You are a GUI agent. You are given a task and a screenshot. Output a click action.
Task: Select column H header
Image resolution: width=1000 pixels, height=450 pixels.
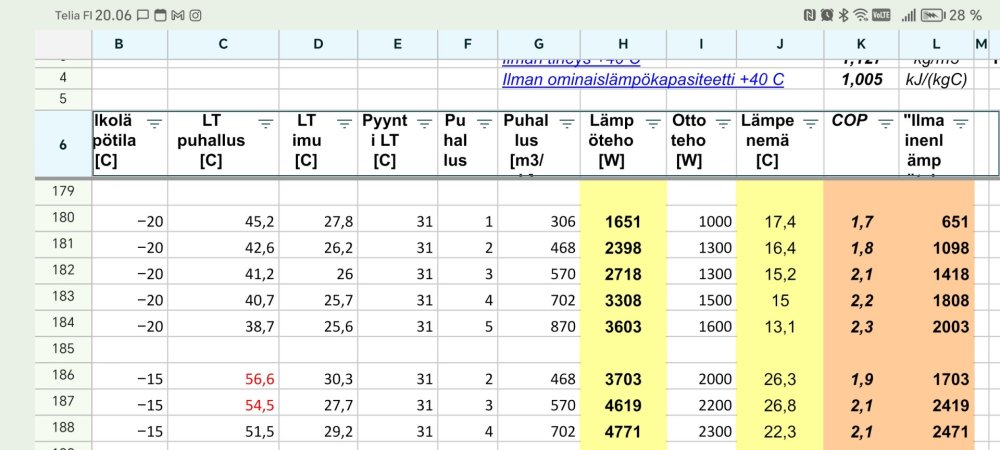click(x=623, y=44)
